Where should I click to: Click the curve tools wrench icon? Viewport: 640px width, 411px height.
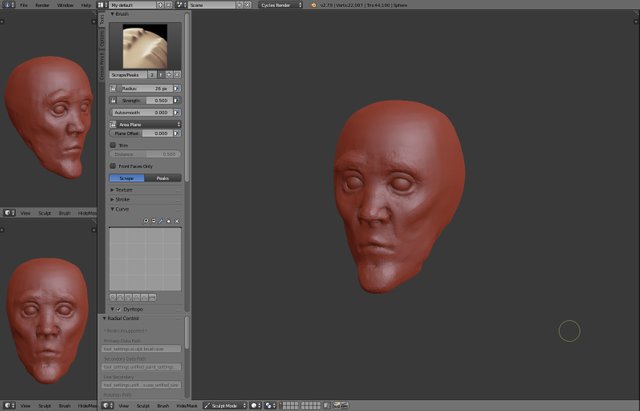point(161,221)
